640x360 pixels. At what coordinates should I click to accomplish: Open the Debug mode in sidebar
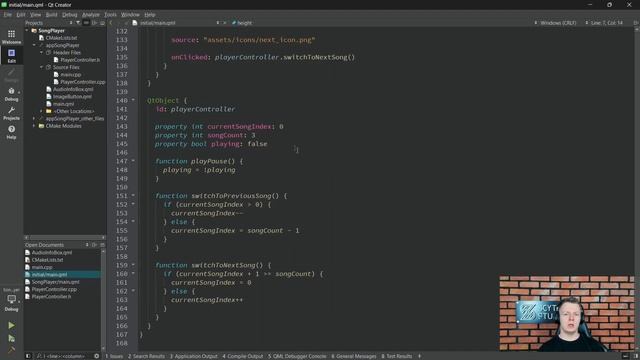point(11,94)
